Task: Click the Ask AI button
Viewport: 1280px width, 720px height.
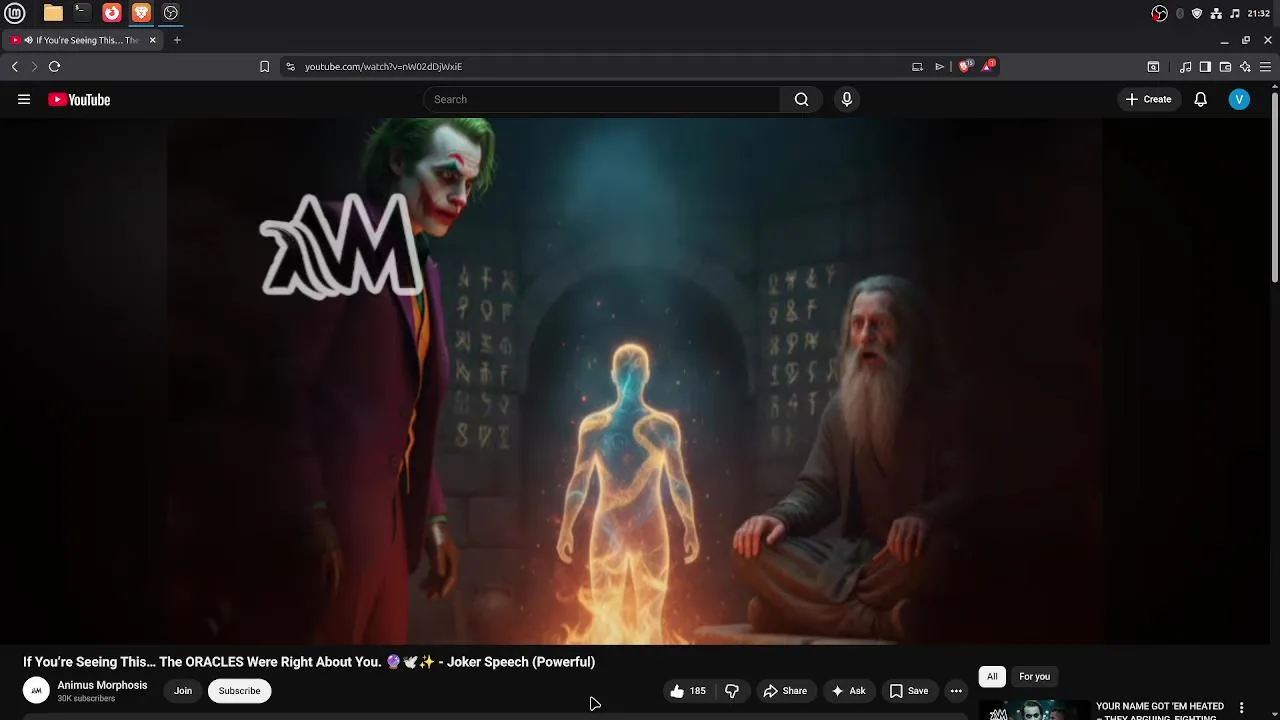Action: coord(848,691)
